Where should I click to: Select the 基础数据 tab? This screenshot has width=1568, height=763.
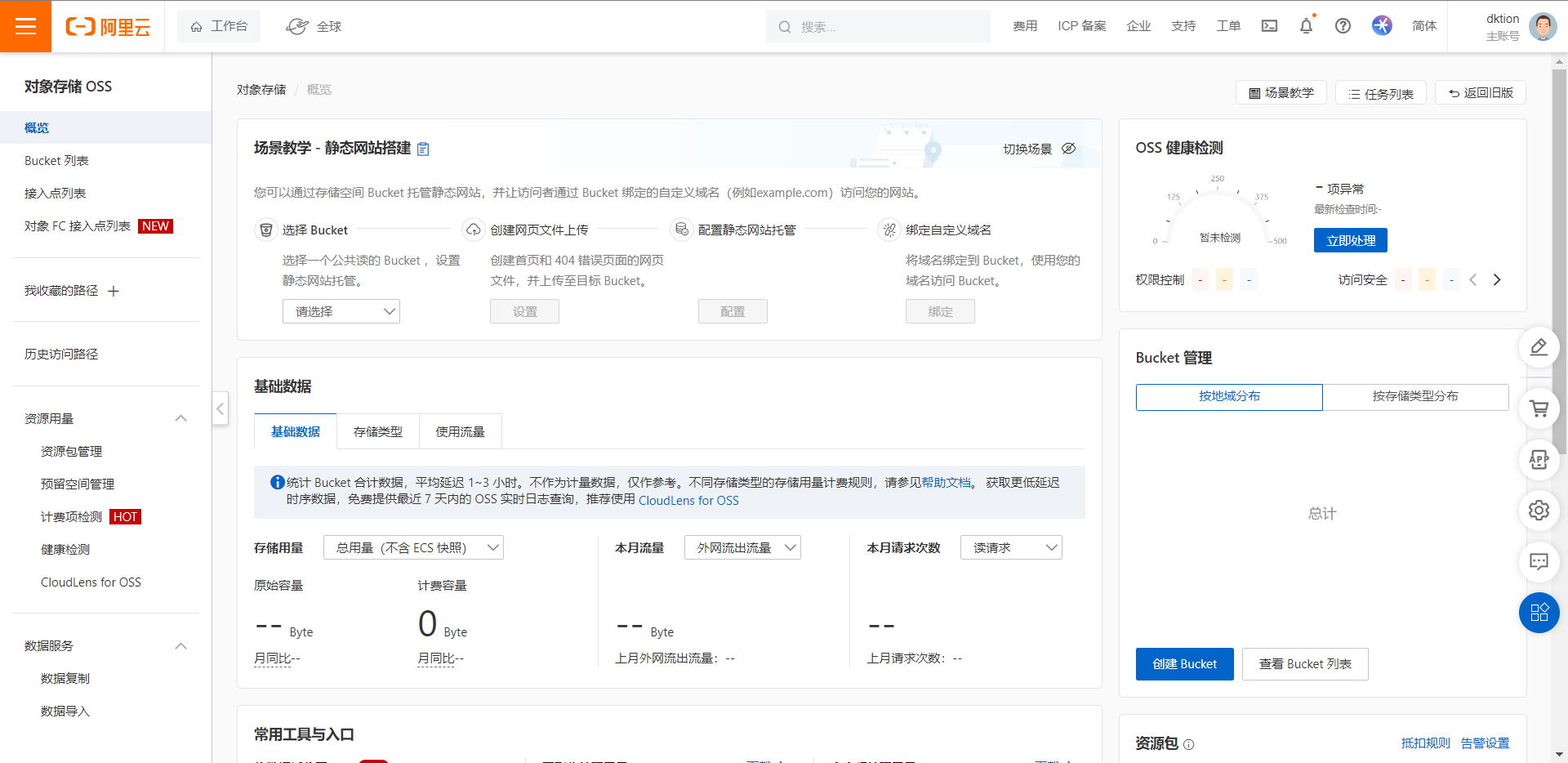296,431
